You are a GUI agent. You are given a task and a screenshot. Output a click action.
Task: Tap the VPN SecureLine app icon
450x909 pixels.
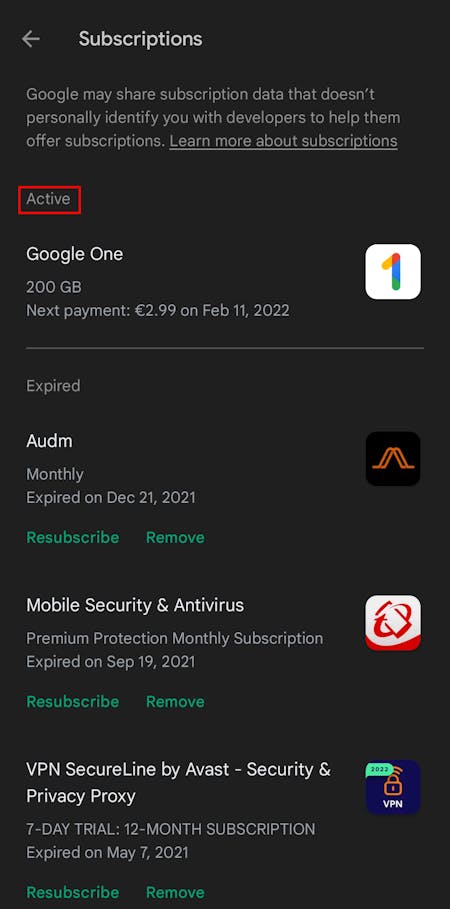393,787
